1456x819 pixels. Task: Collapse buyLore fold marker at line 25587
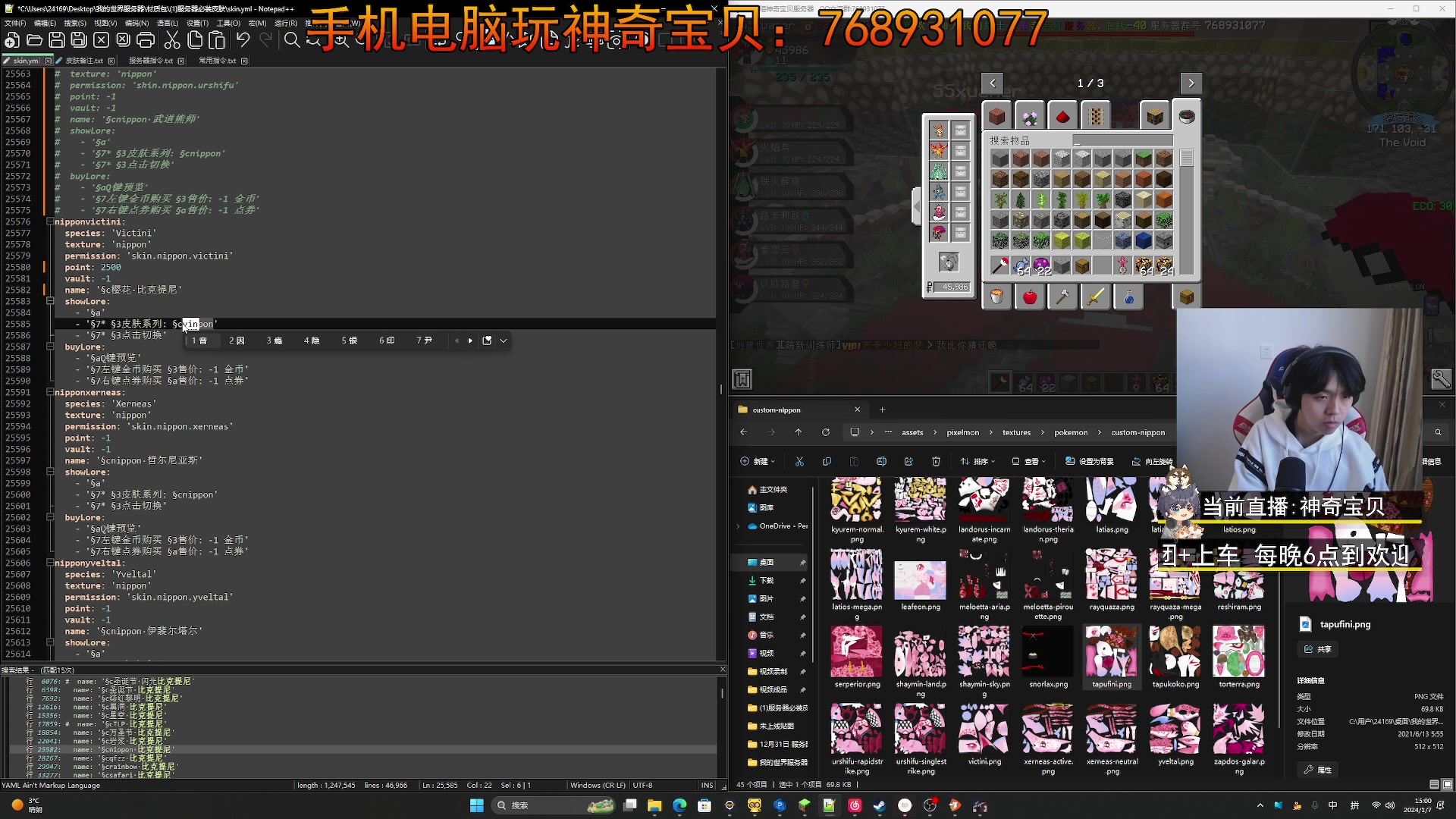pyautogui.click(x=50, y=347)
